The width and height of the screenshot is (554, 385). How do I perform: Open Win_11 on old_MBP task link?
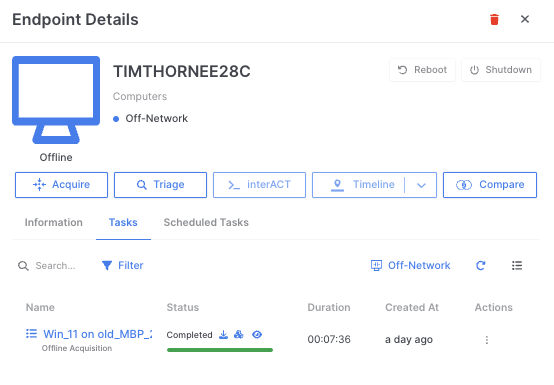[x=98, y=334]
